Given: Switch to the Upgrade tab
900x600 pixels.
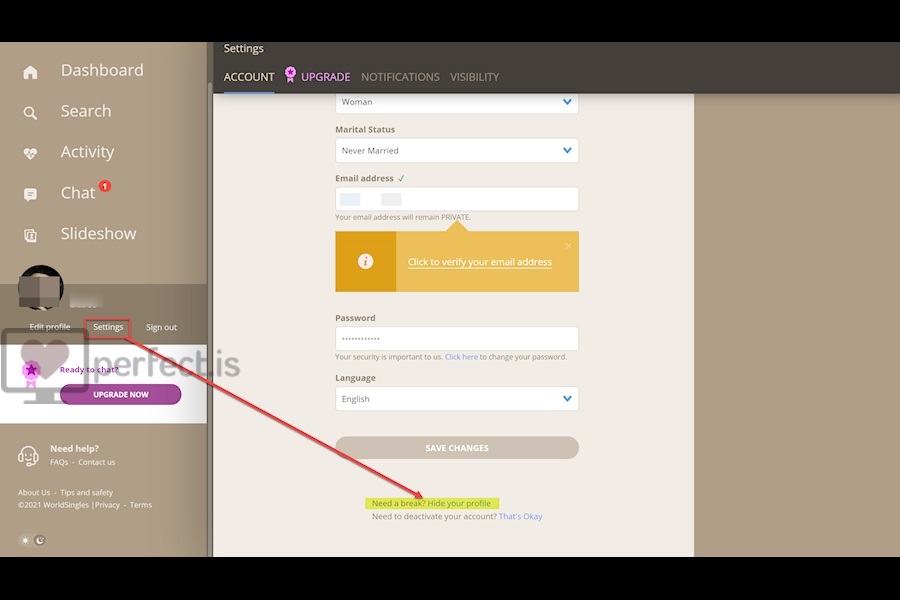Looking at the screenshot, I should 325,77.
